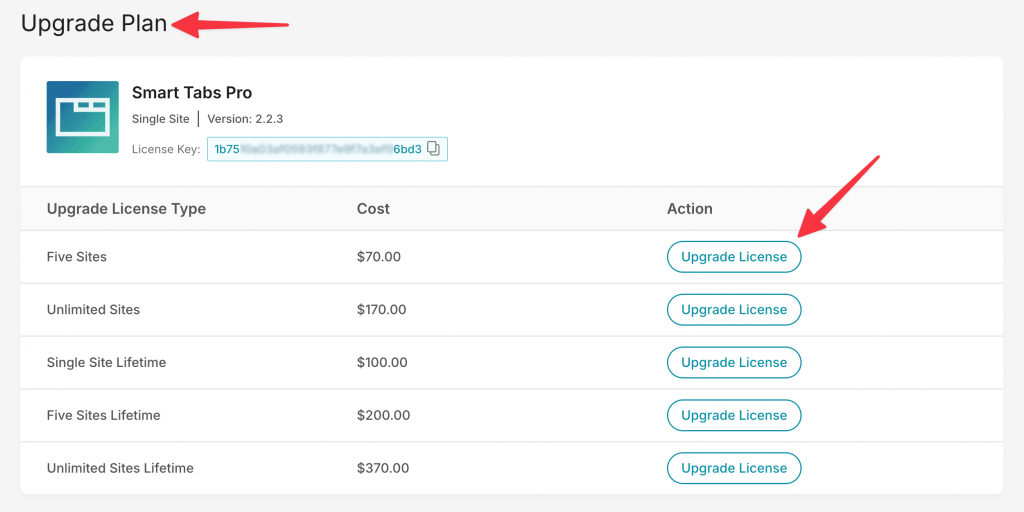Screen dimensions: 1024x512
Task: Click the $70.00 cost cell
Action: [379, 257]
